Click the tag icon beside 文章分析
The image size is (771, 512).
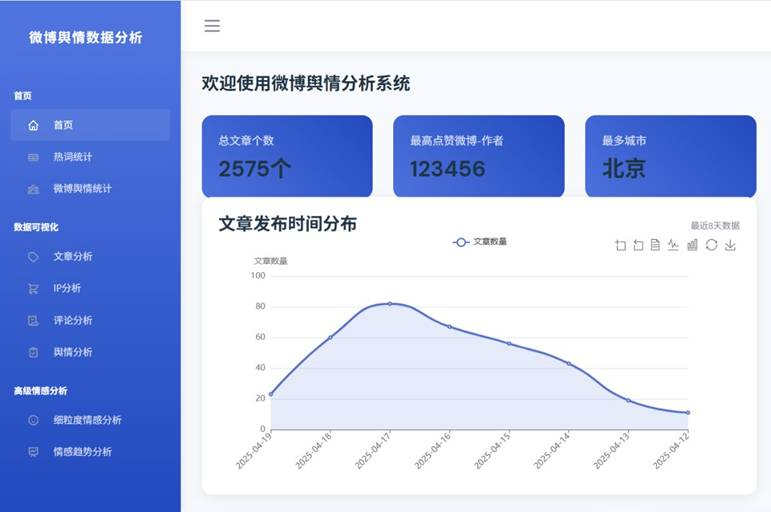(x=33, y=257)
